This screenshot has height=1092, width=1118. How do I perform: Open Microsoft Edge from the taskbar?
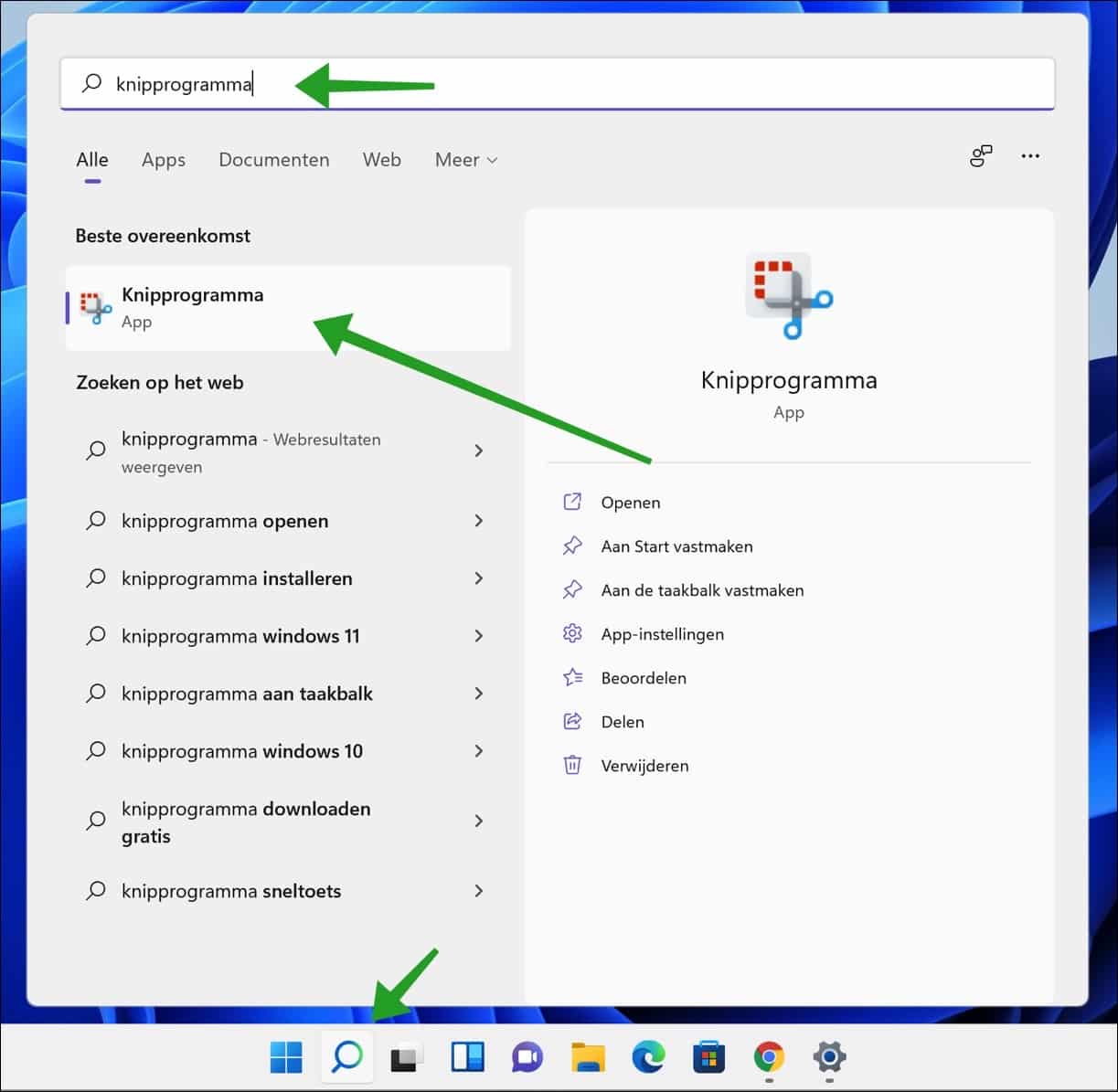click(649, 1056)
